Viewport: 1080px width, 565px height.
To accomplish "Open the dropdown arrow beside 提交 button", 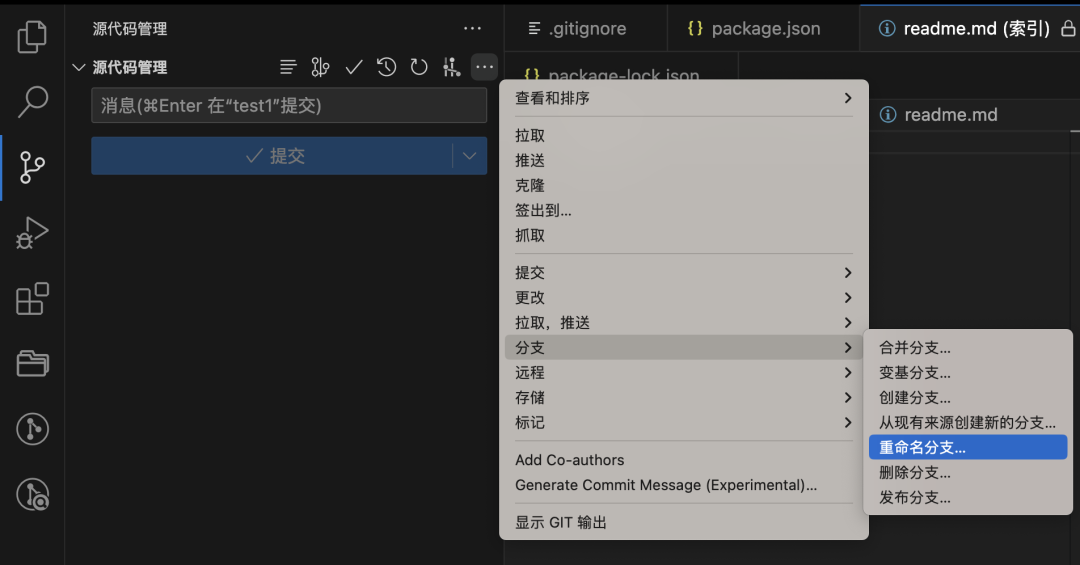I will pos(470,156).
